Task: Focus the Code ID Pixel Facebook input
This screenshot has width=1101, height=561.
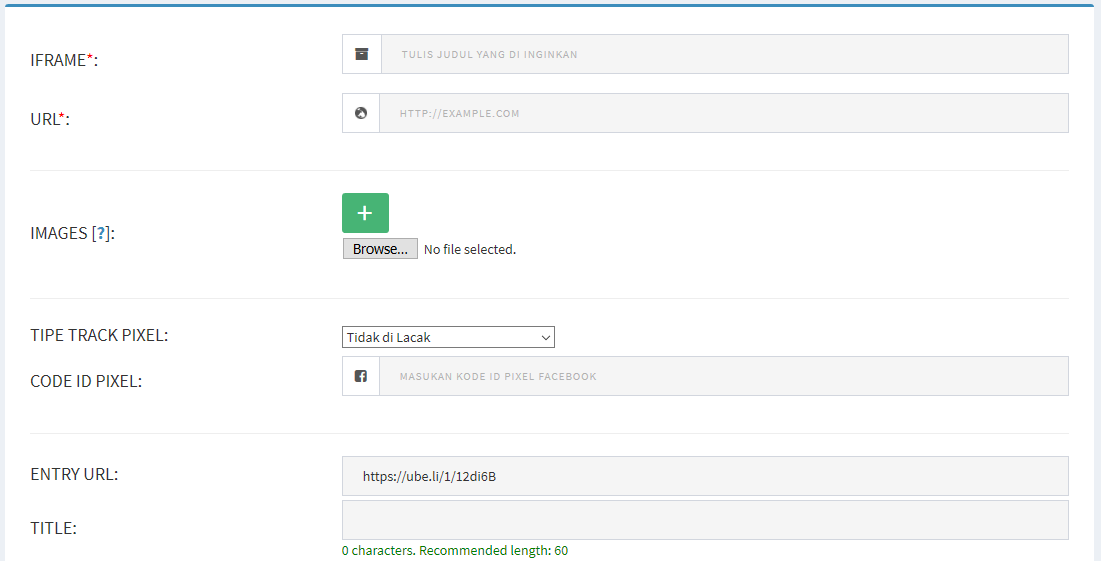Action: pos(724,376)
